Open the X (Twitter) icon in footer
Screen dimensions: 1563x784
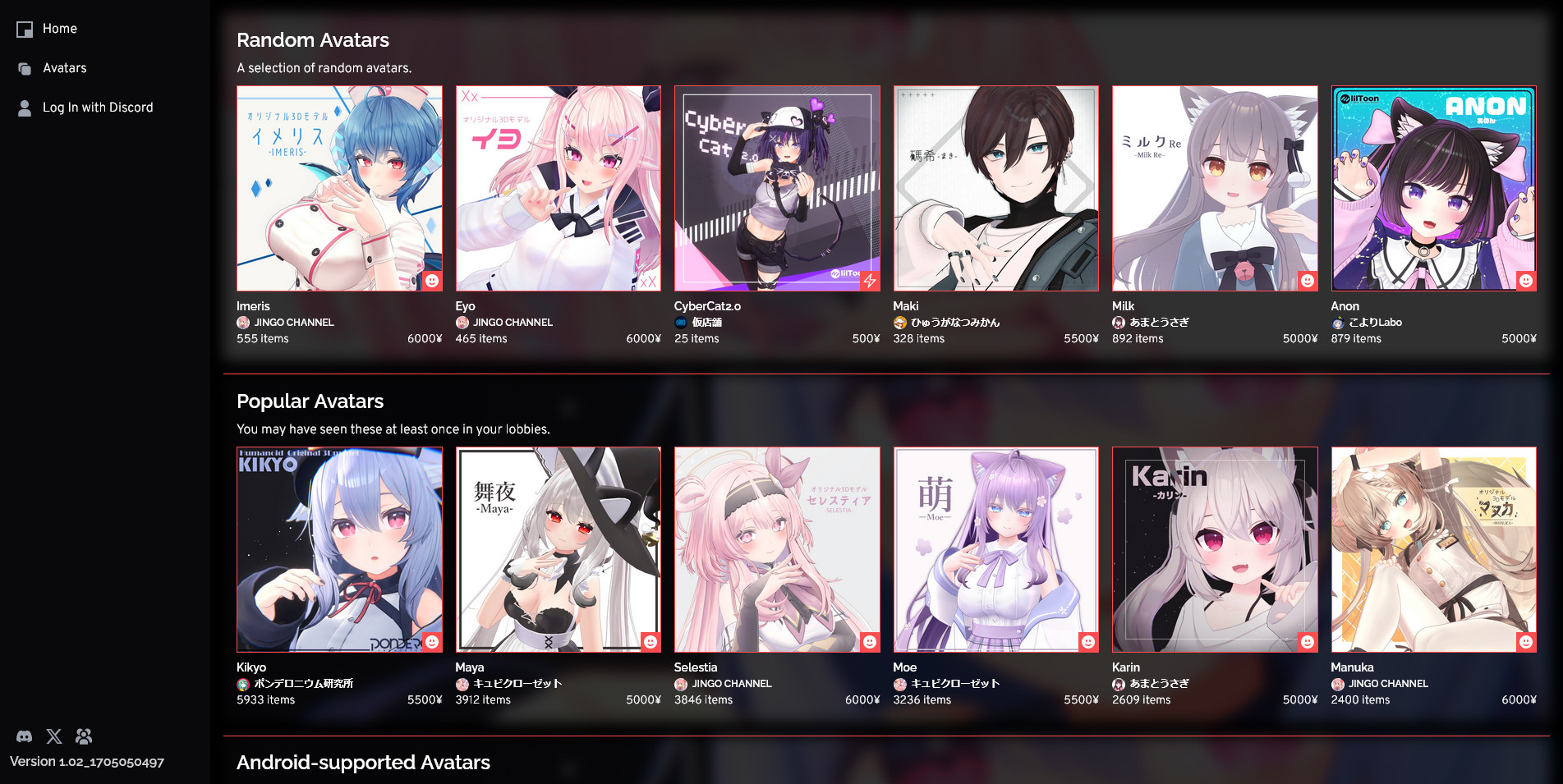click(54, 736)
